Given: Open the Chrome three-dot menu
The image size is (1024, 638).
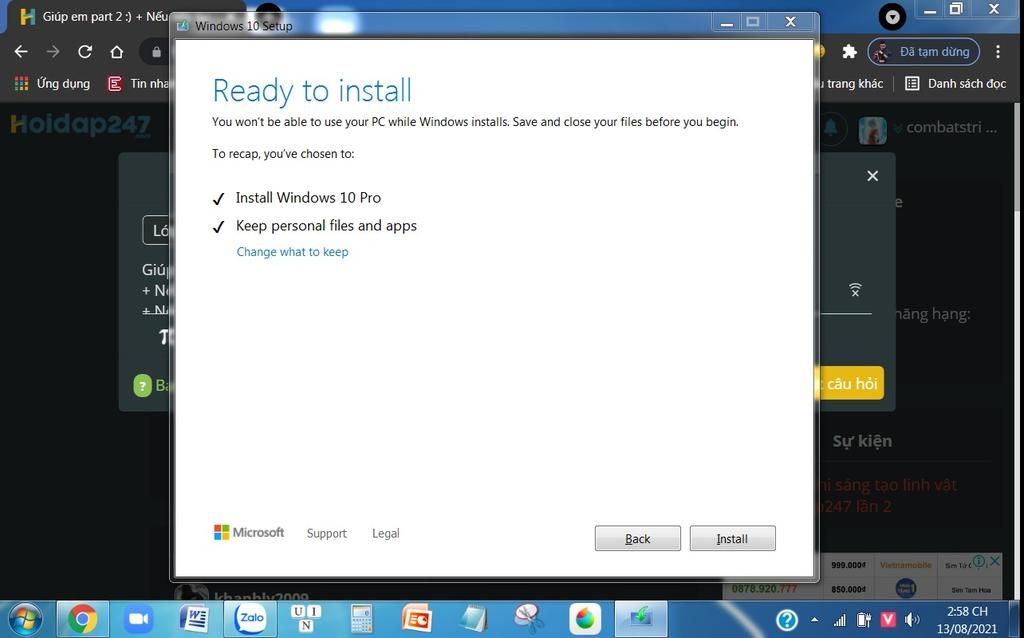Looking at the screenshot, I should [x=998, y=52].
